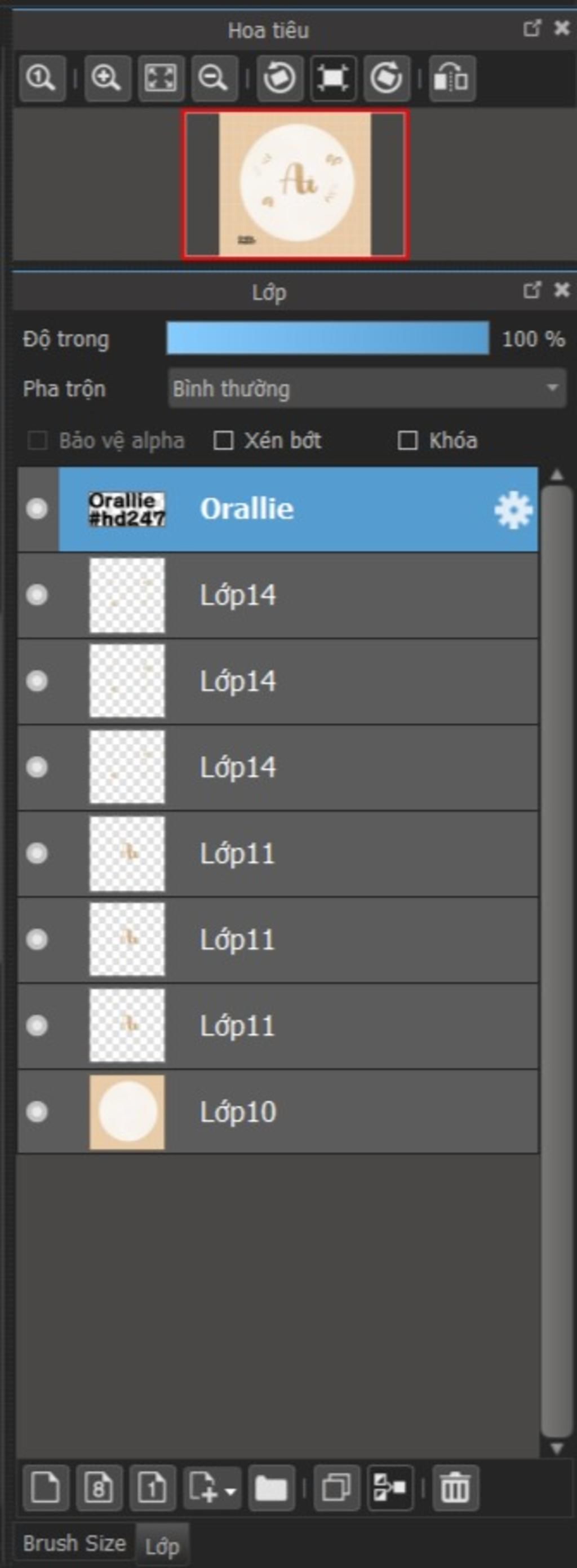This screenshot has height=1568, width=577.
Task: Enable the Xén bớt clipping checkbox
Action: (223, 440)
